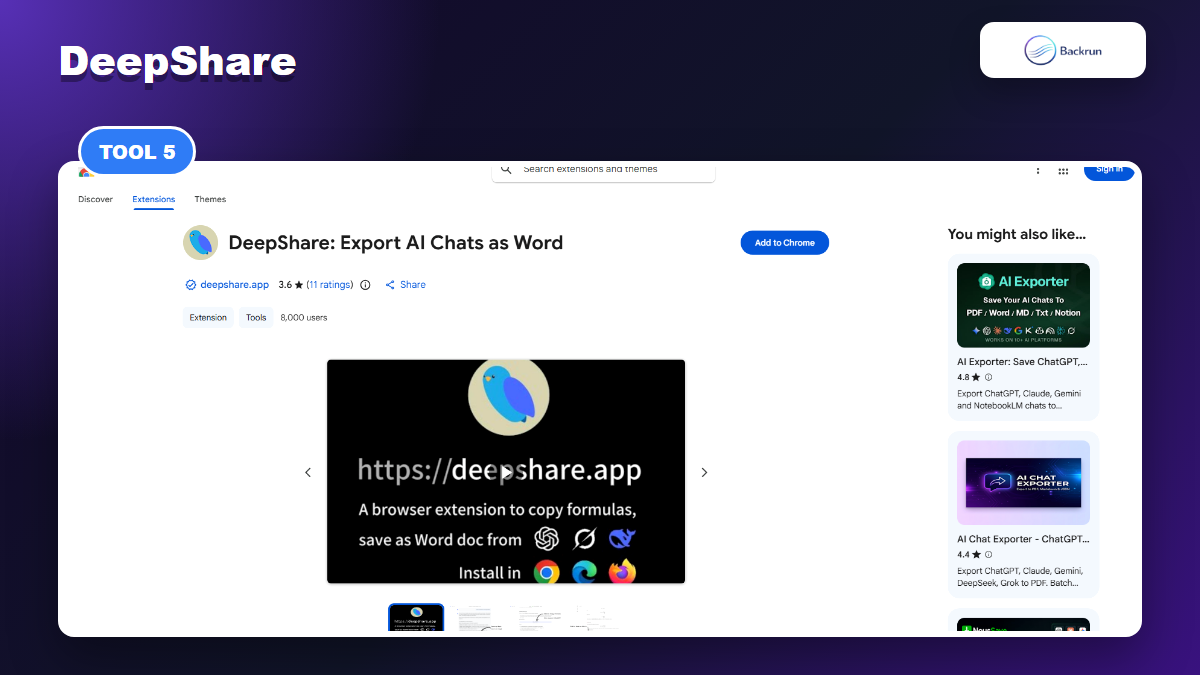Click 'DeepShare: Export AI Chats as Word' heading
Viewport: 1200px width, 675px height.
pos(396,243)
